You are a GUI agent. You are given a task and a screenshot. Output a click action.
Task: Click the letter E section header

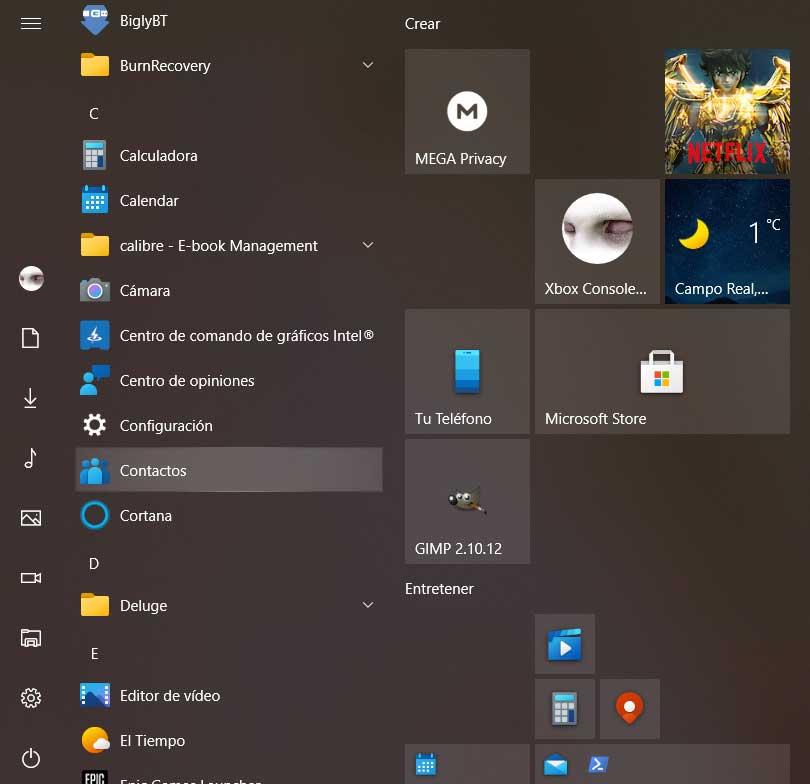pos(94,653)
